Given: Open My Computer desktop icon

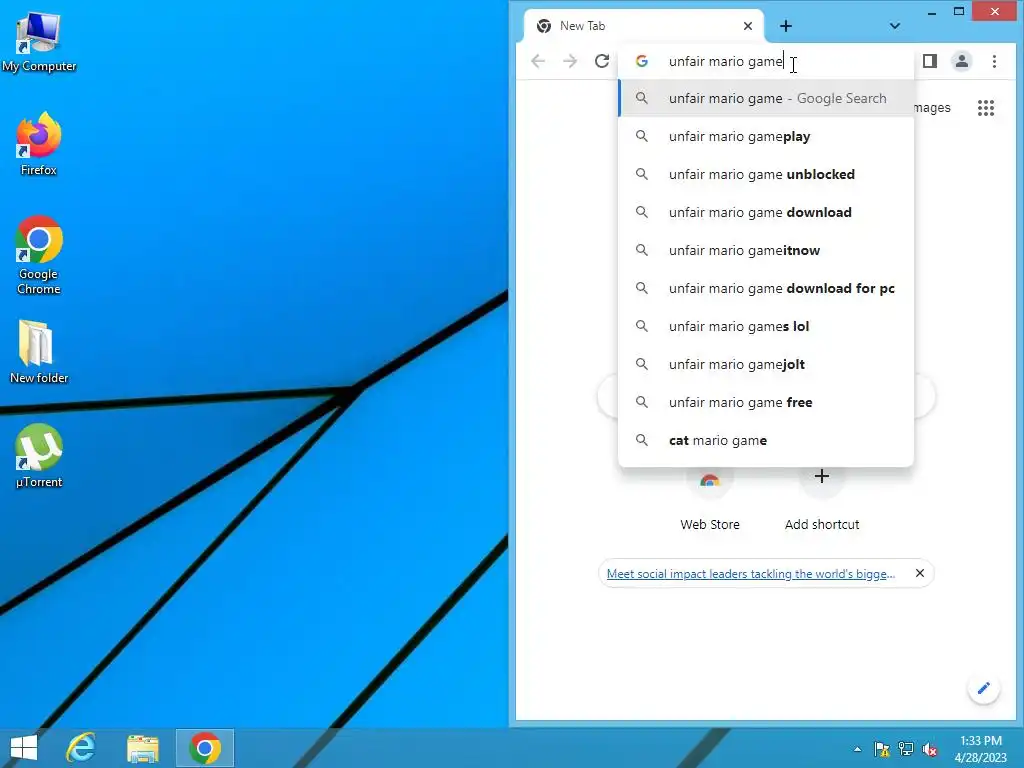Looking at the screenshot, I should [39, 42].
